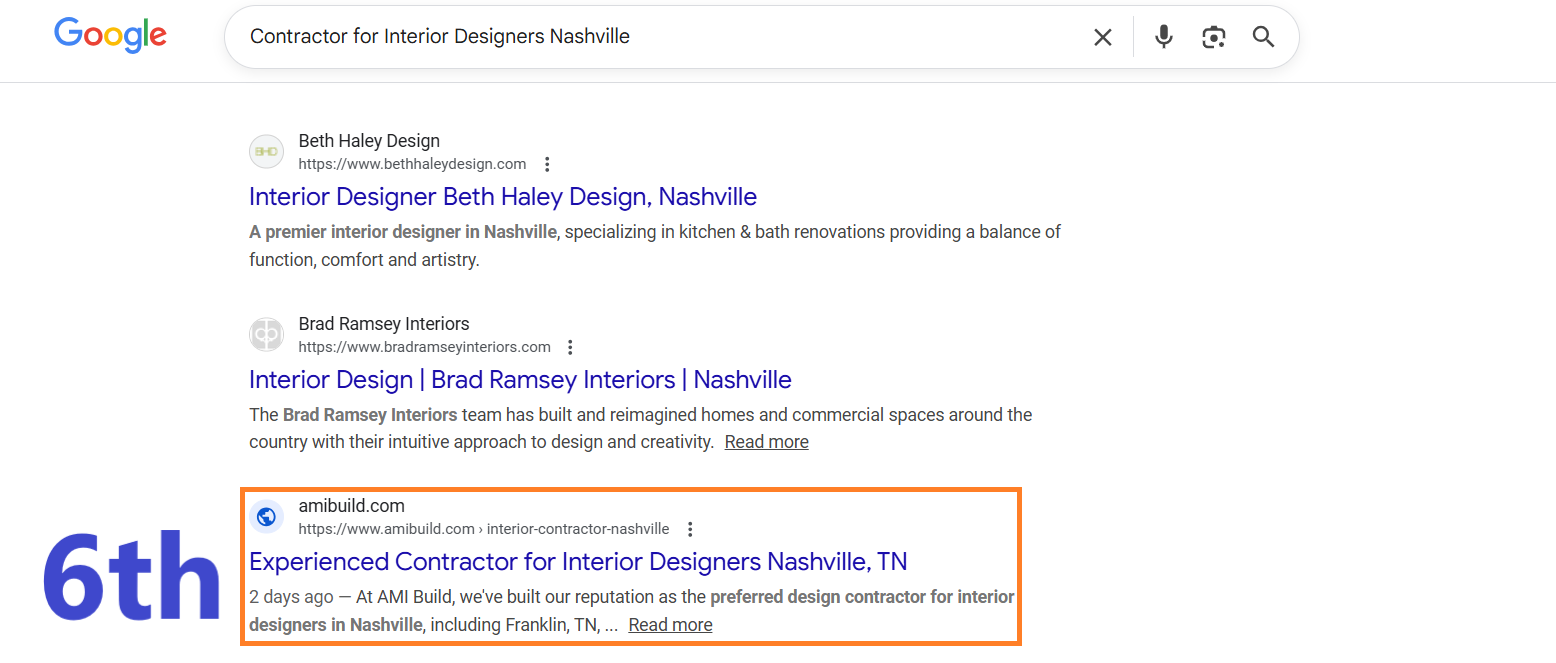Open the Interior Designer Beth Haley Design, Nashville link
The height and width of the screenshot is (663, 1556).
click(x=503, y=196)
